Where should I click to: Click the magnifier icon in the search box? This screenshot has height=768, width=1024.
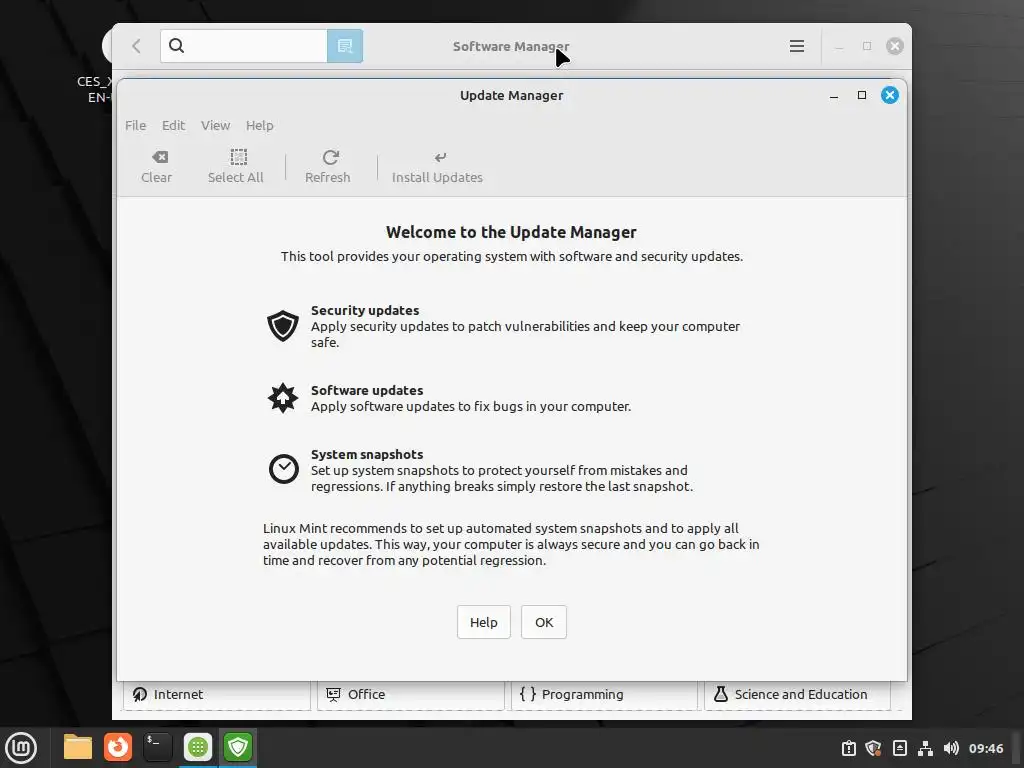click(176, 46)
